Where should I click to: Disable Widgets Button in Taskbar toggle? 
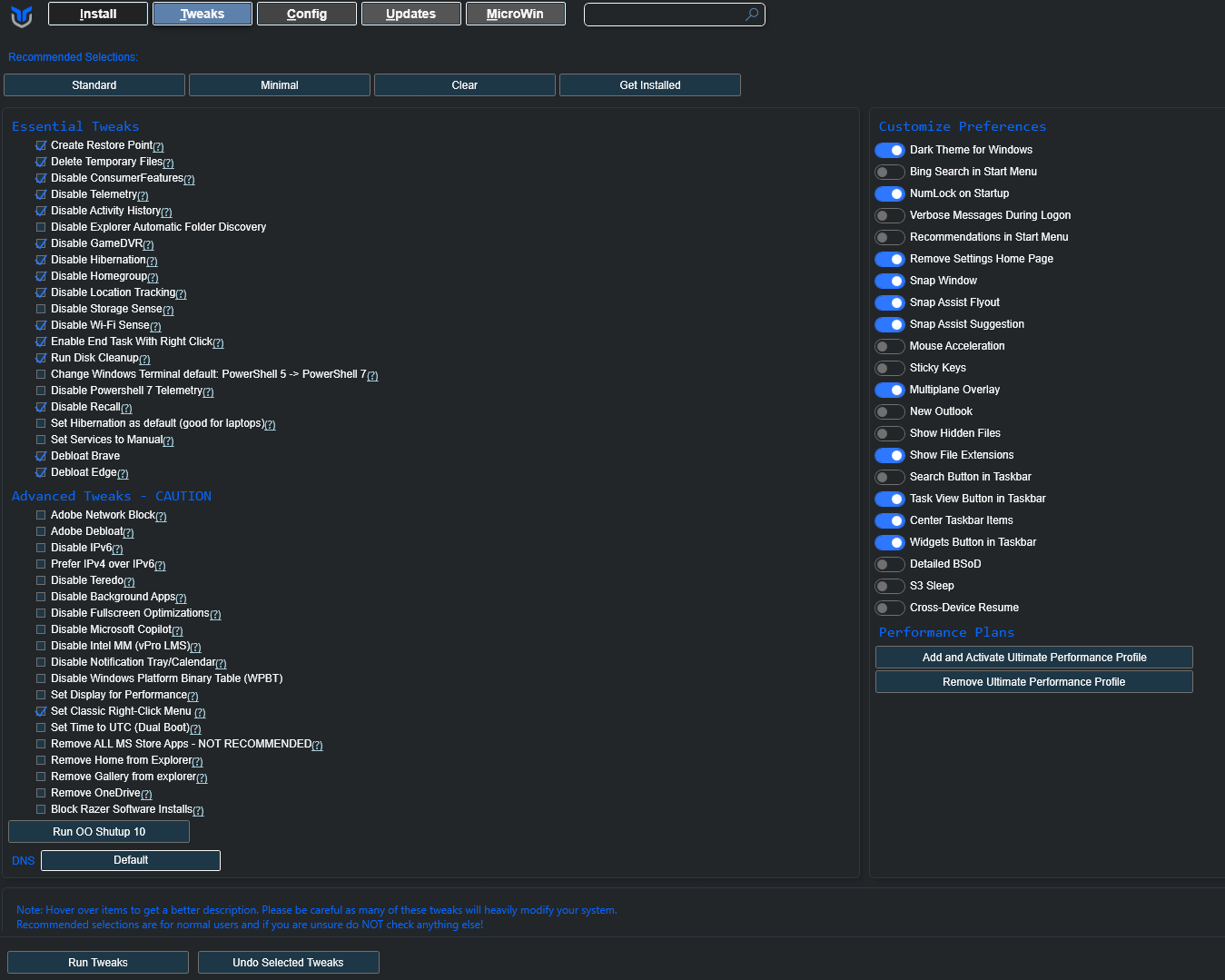(890, 542)
